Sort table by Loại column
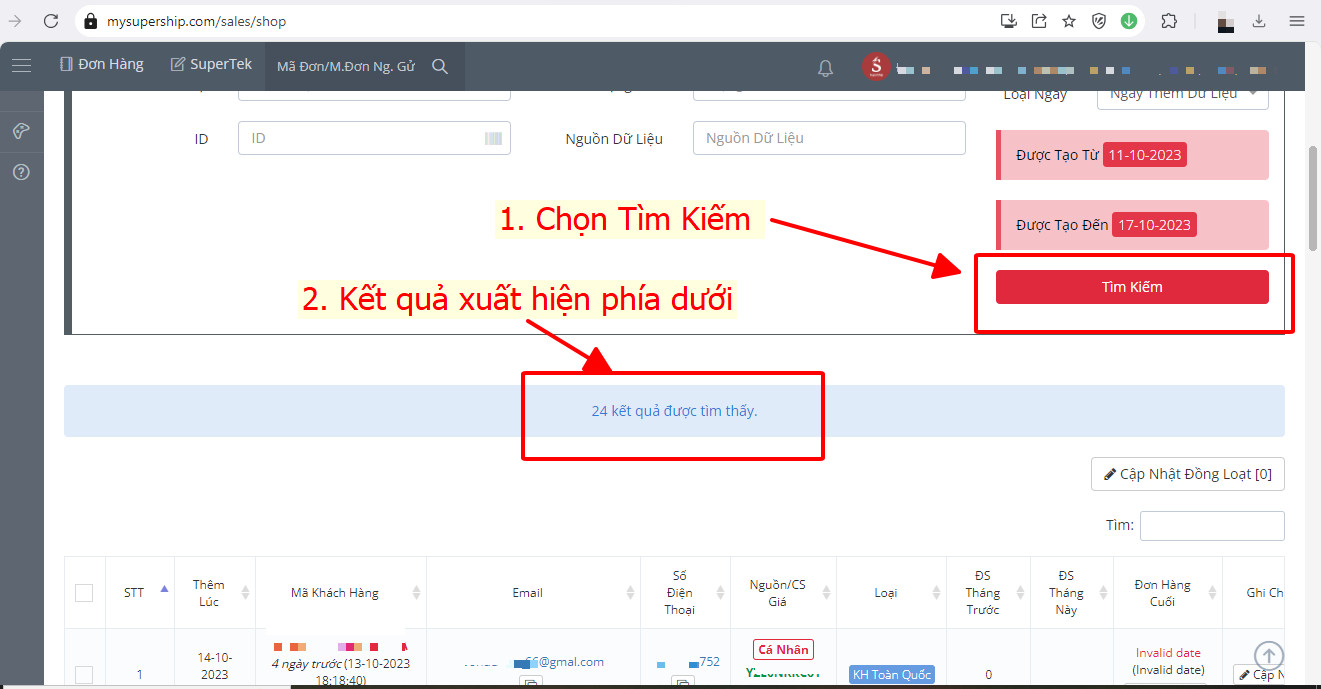Image resolution: width=1321 pixels, height=689 pixels. pyautogui.click(x=891, y=593)
